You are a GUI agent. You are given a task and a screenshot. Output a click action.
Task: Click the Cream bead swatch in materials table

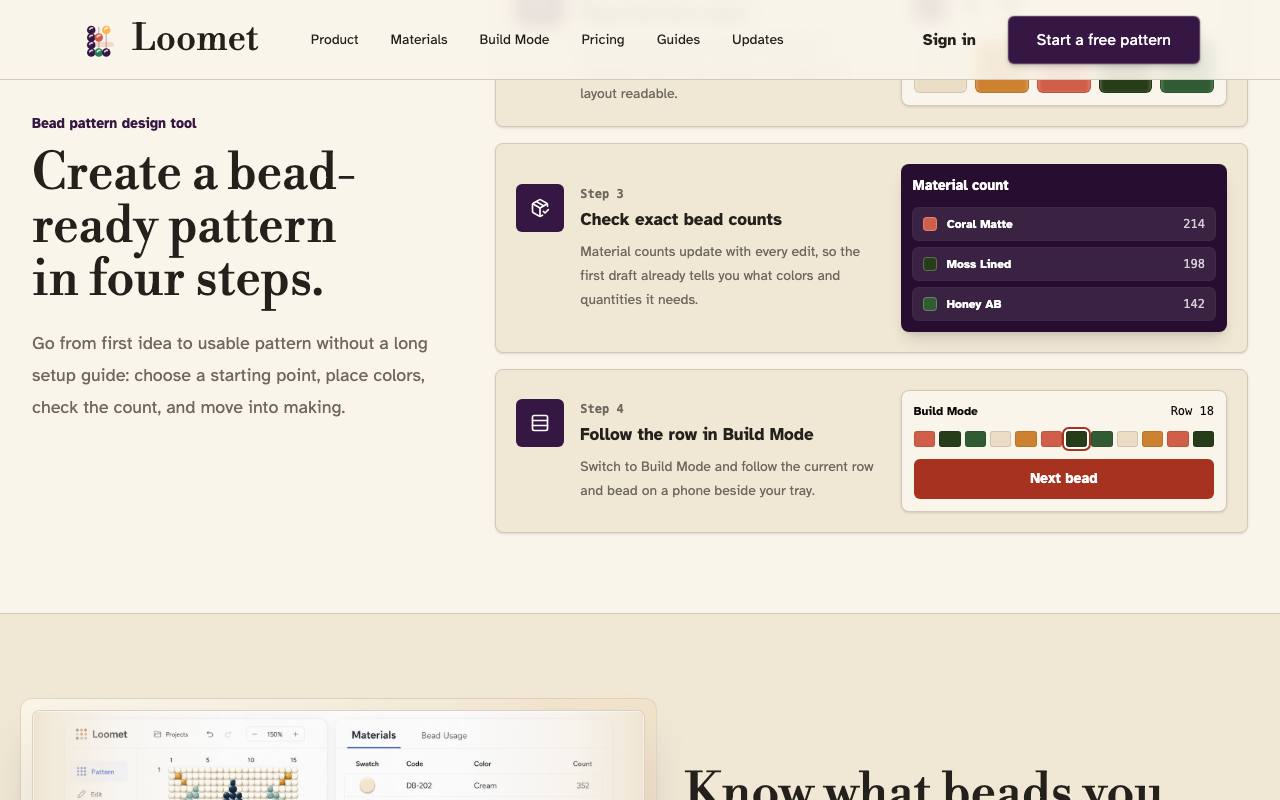[x=367, y=786]
